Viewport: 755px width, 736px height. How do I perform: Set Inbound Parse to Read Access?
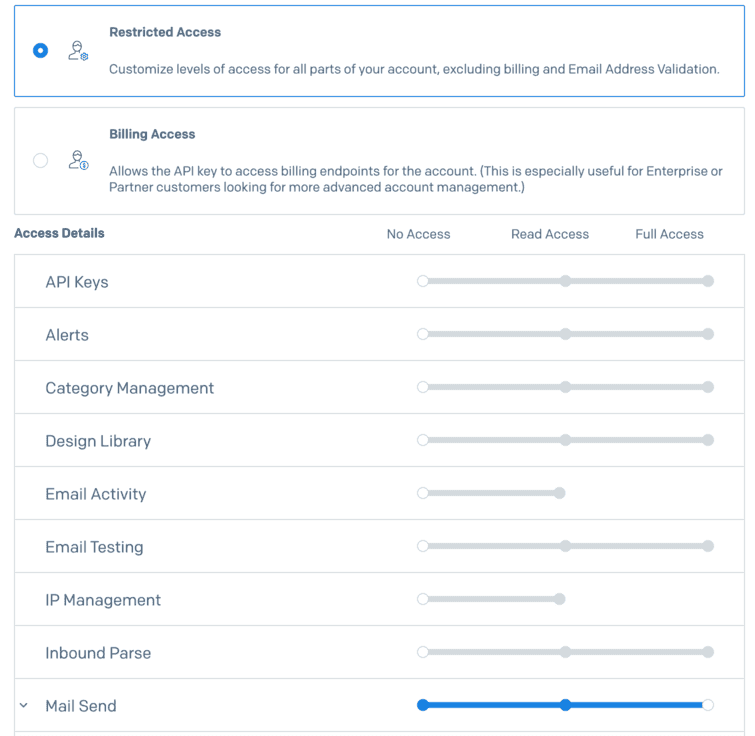point(565,652)
